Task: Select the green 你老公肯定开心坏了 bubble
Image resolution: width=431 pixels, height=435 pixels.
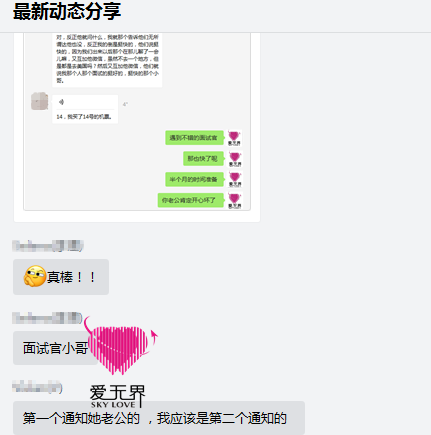Action: tap(190, 200)
